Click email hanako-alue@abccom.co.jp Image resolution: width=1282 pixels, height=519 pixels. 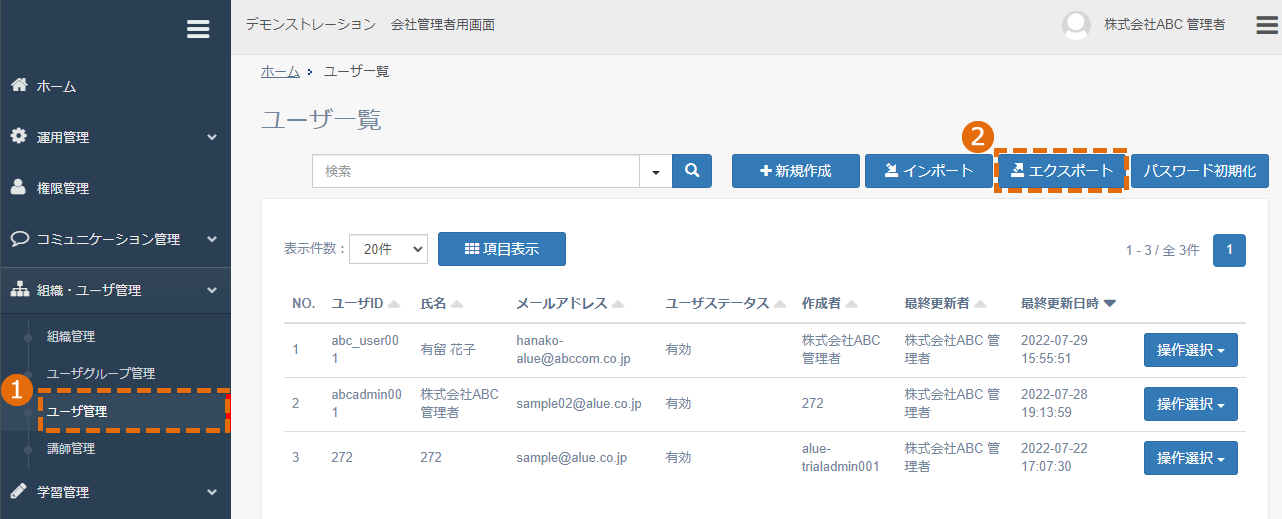[x=573, y=350]
